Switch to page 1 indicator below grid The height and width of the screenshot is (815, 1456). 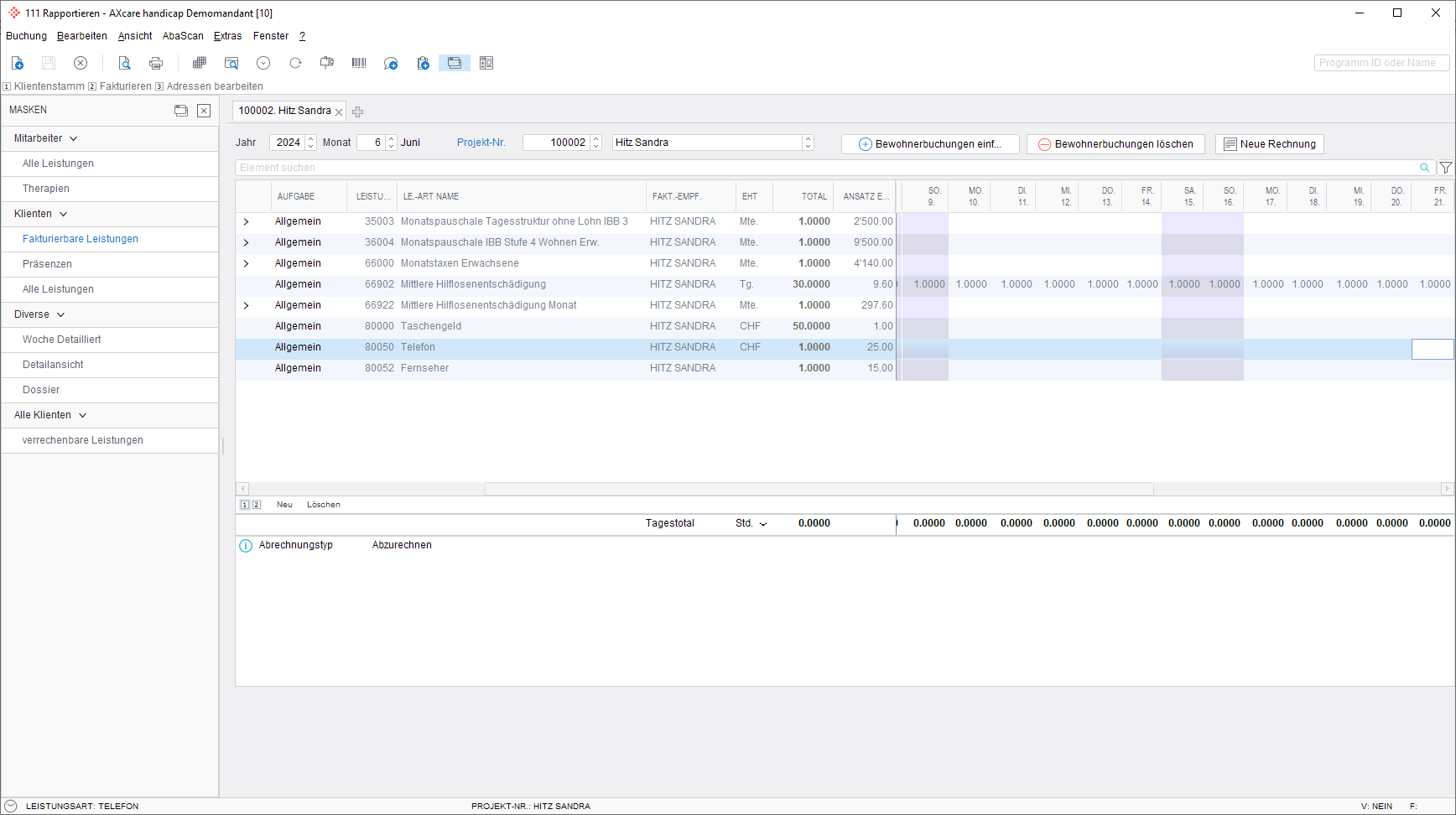[245, 505]
